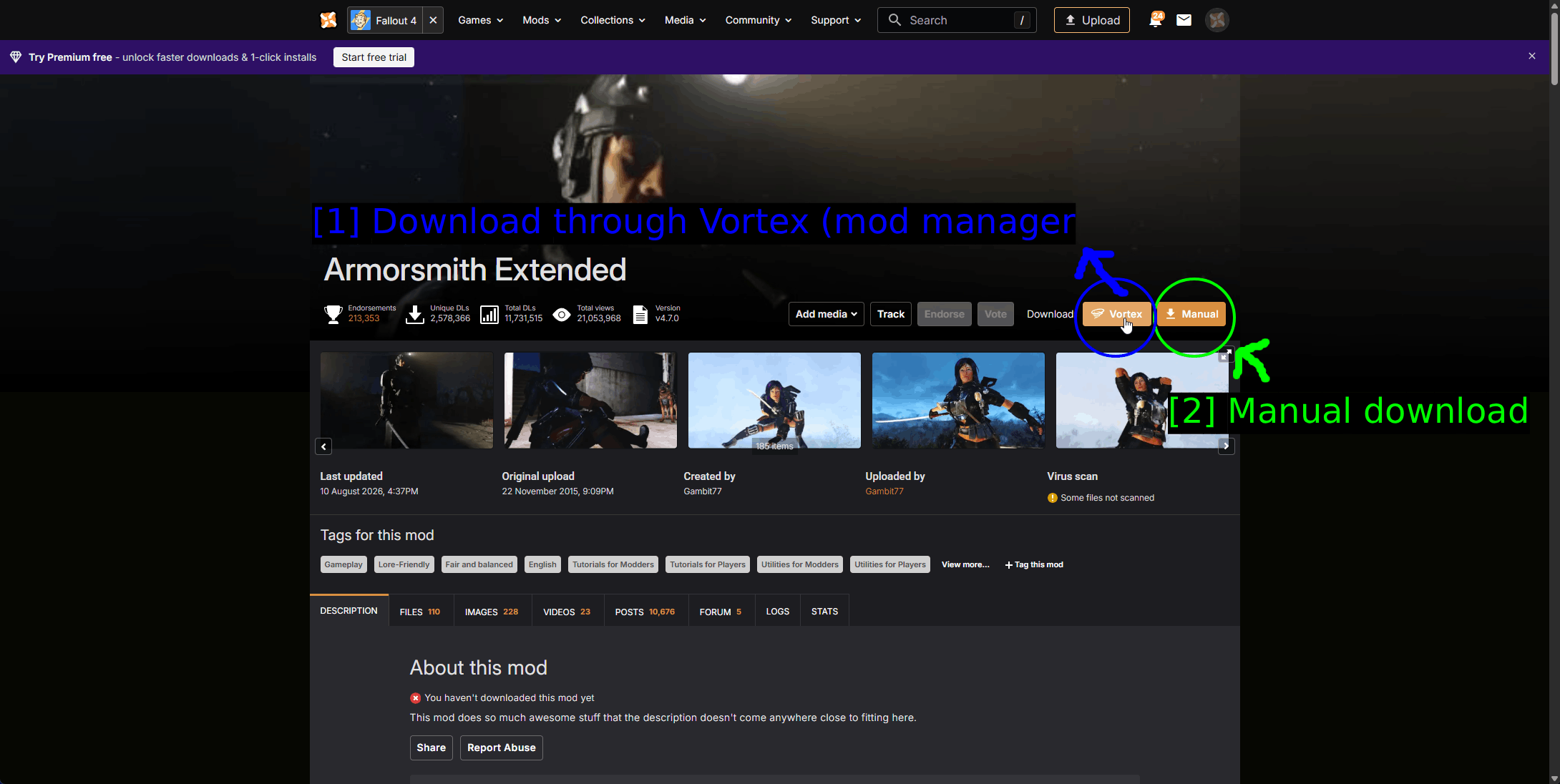The width and height of the screenshot is (1560, 784).
Task: Open uploader Gambit77 profile link
Action: 884,491
